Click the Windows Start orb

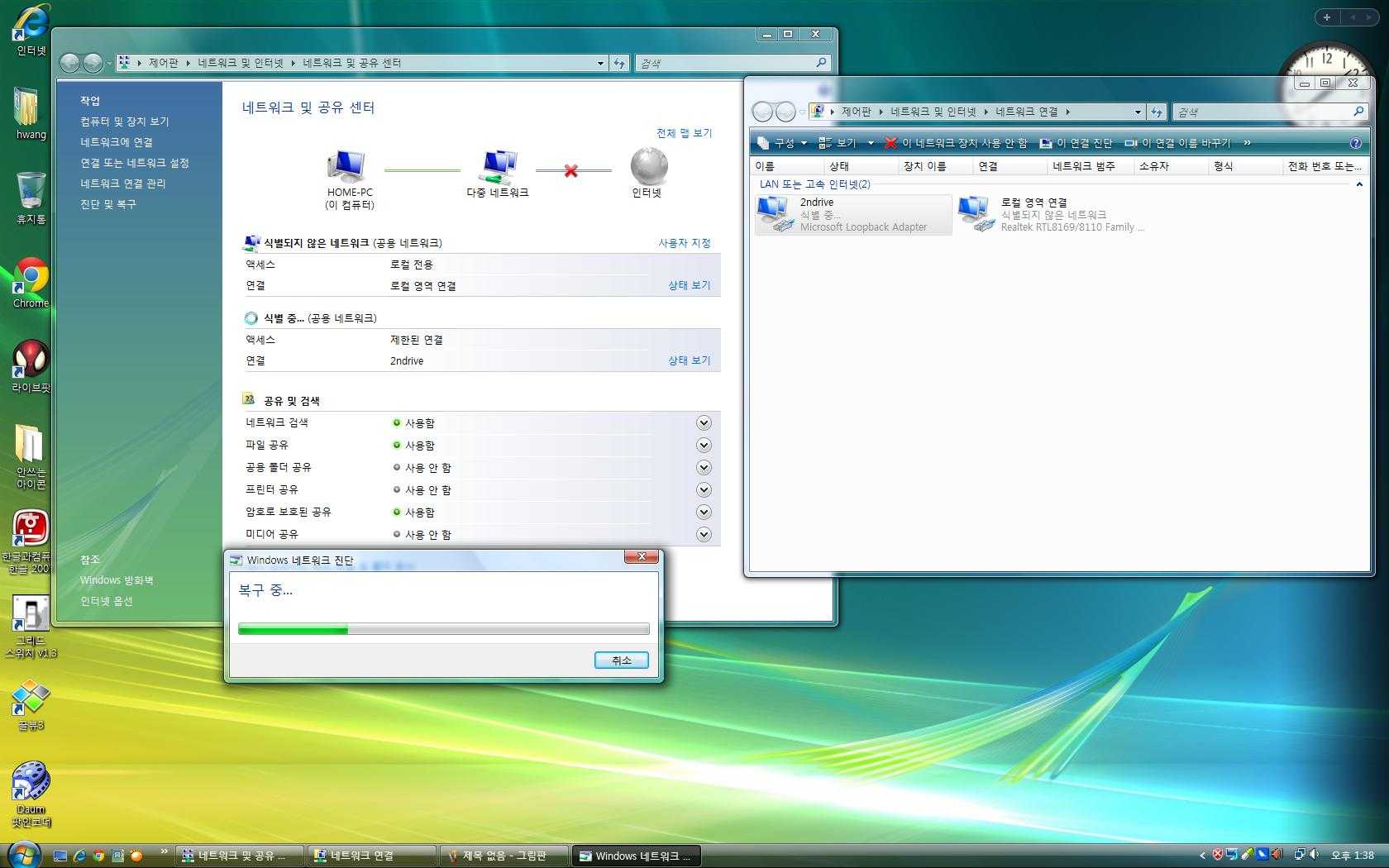pos(23,853)
